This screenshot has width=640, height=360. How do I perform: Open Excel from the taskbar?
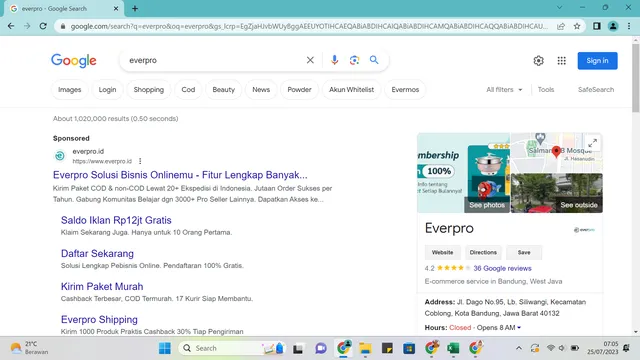tap(453, 348)
